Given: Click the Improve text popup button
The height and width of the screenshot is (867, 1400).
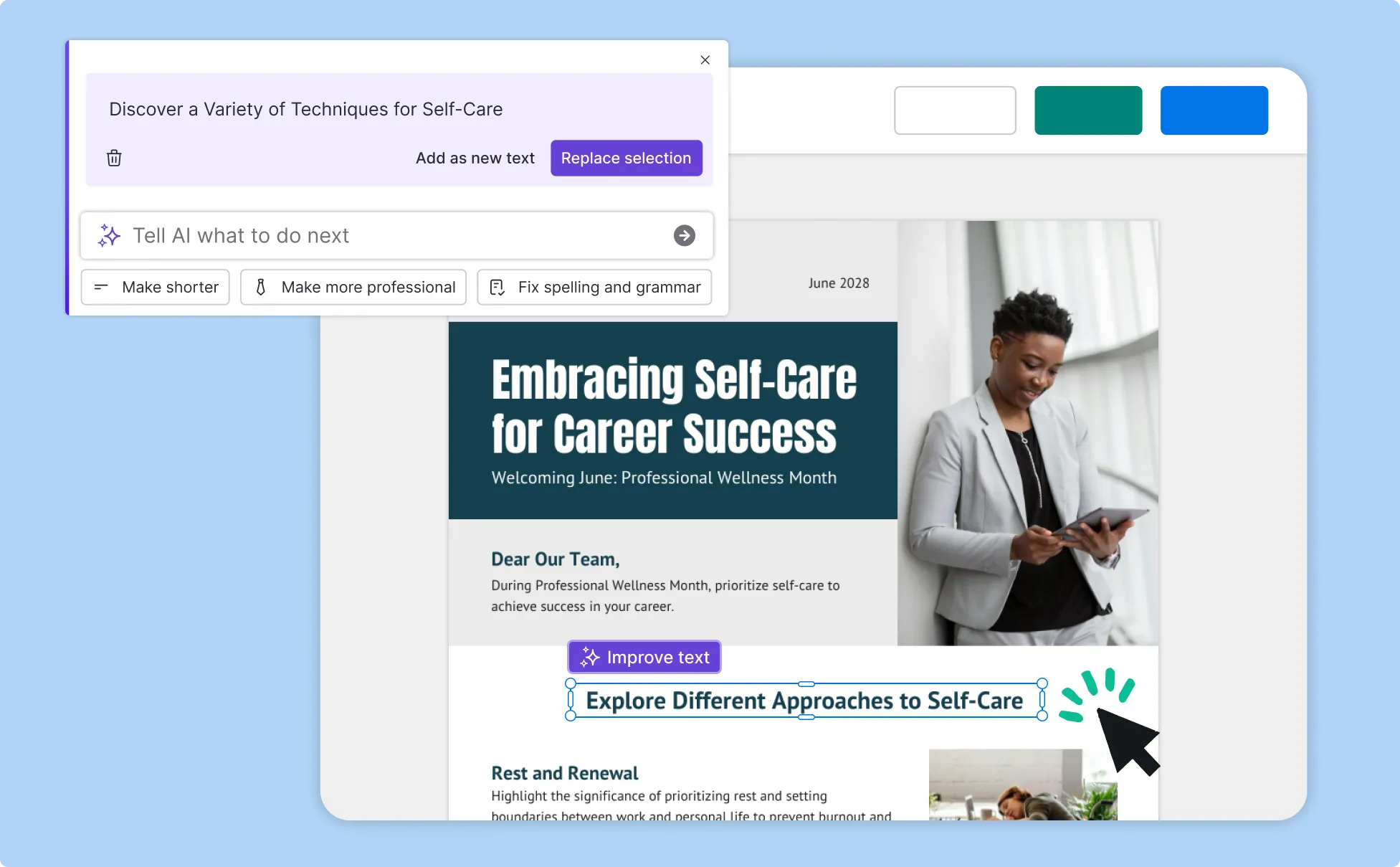Looking at the screenshot, I should point(642,658).
